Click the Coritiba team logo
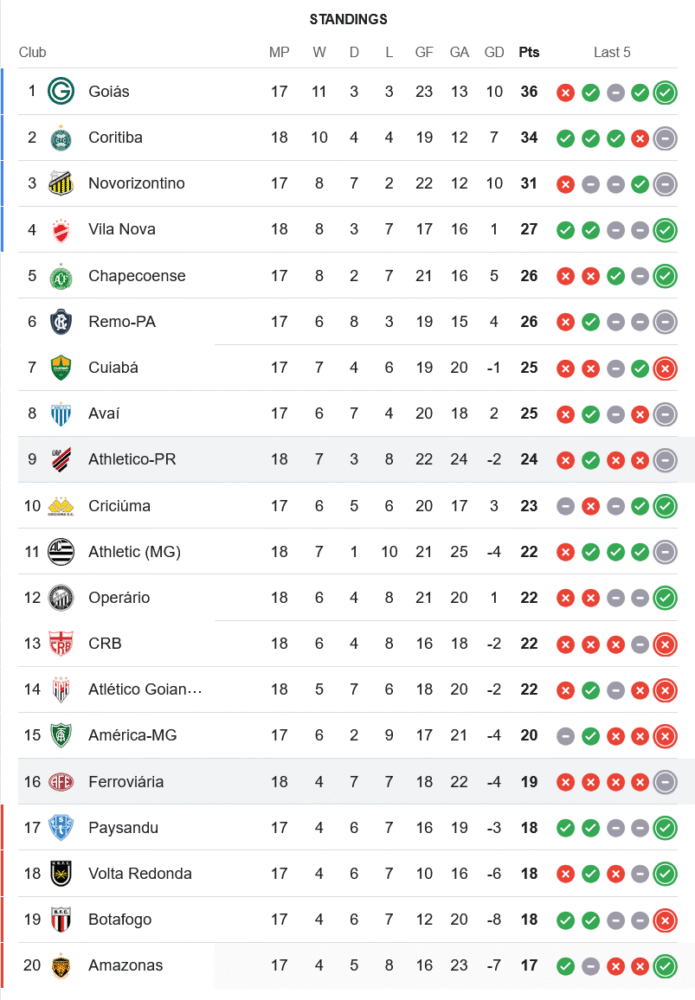 coord(61,138)
